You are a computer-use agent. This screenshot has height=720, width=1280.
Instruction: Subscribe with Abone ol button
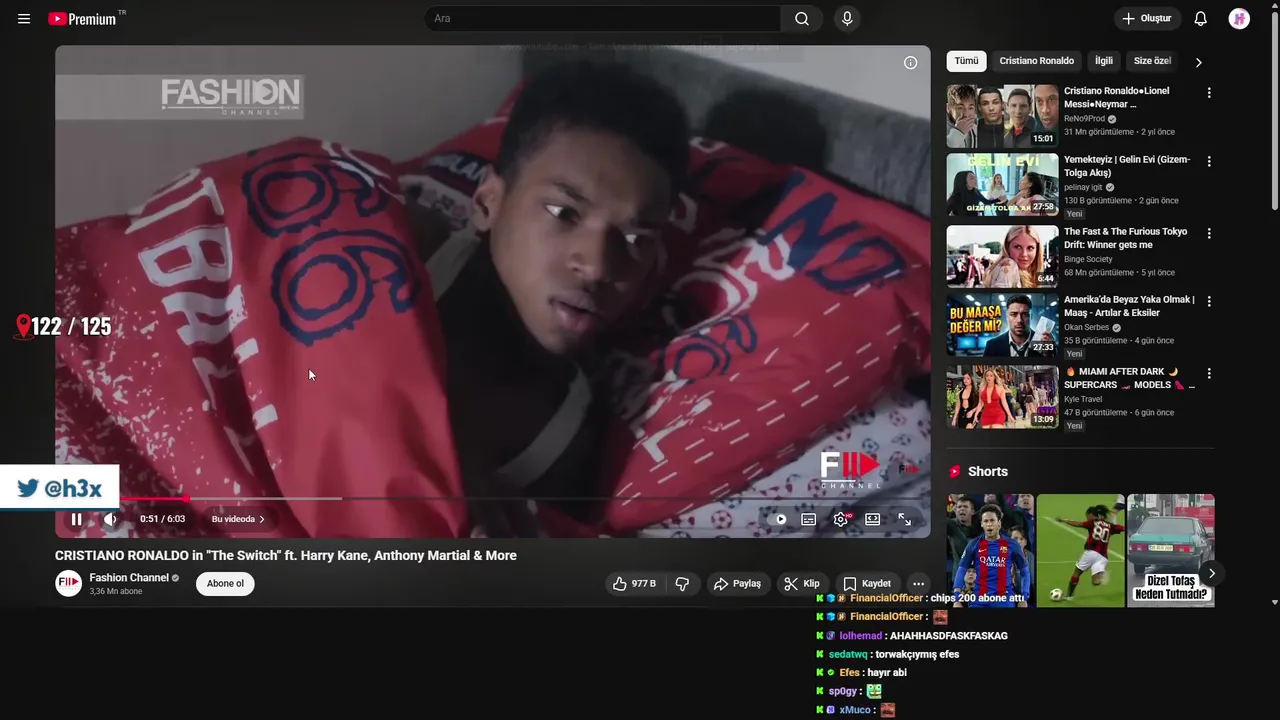[x=225, y=584]
